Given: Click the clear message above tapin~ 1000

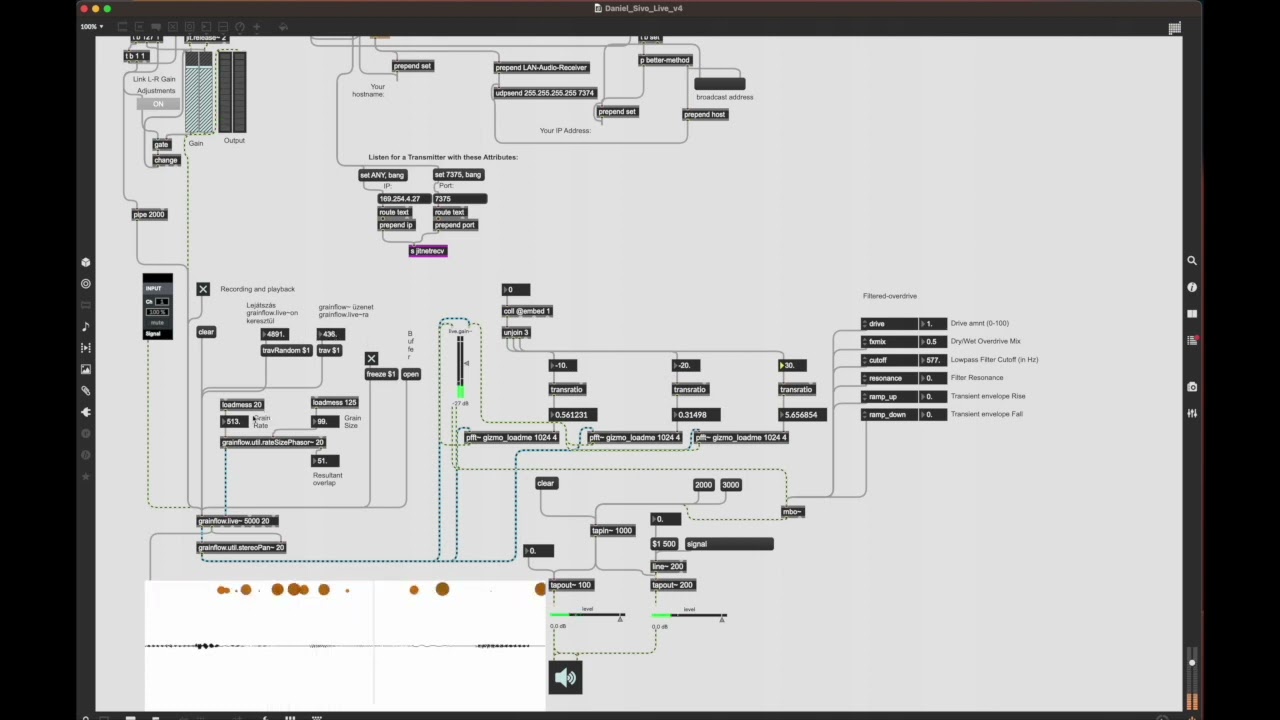Looking at the screenshot, I should tap(545, 483).
